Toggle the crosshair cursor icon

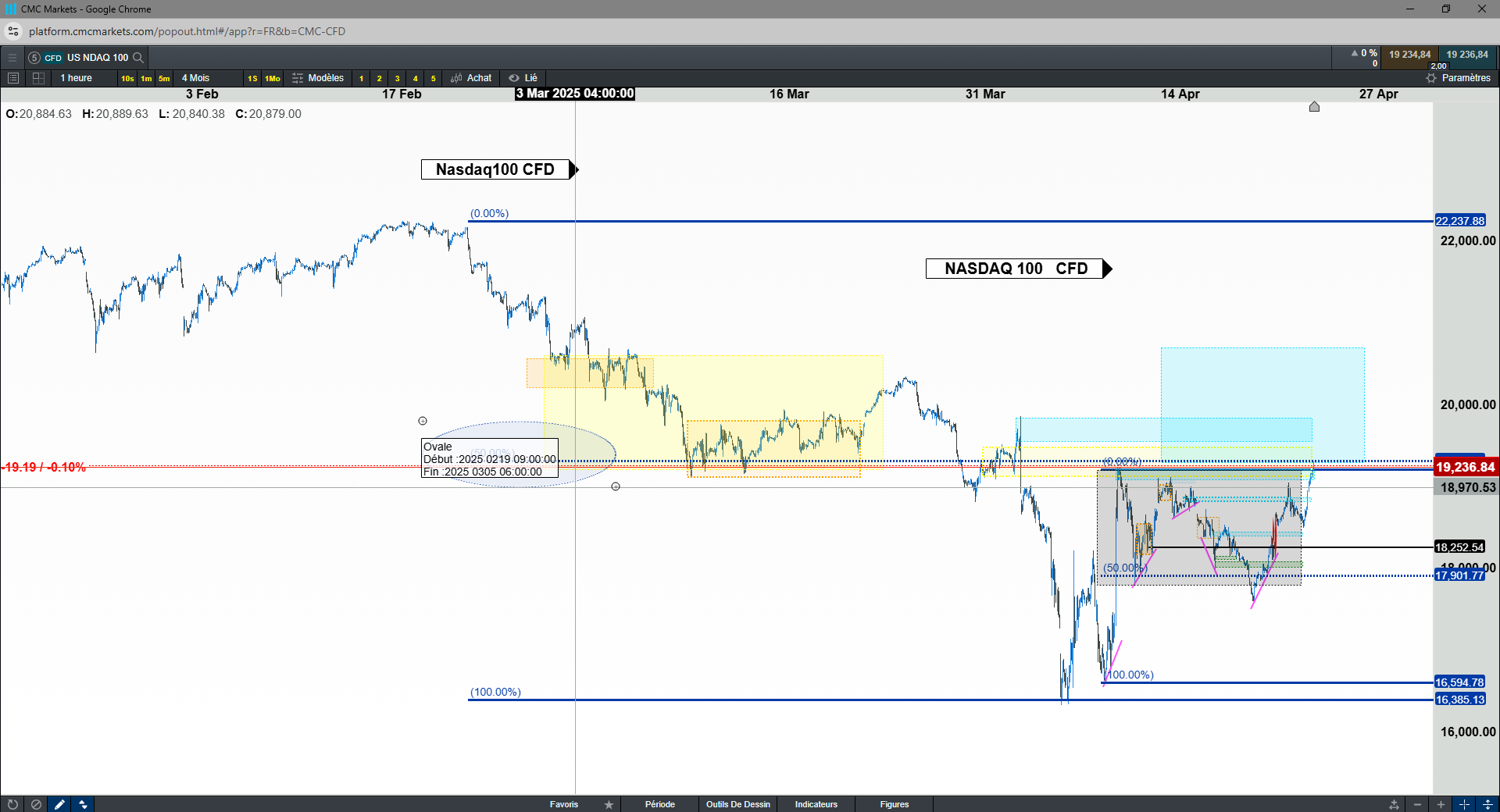tap(1464, 804)
